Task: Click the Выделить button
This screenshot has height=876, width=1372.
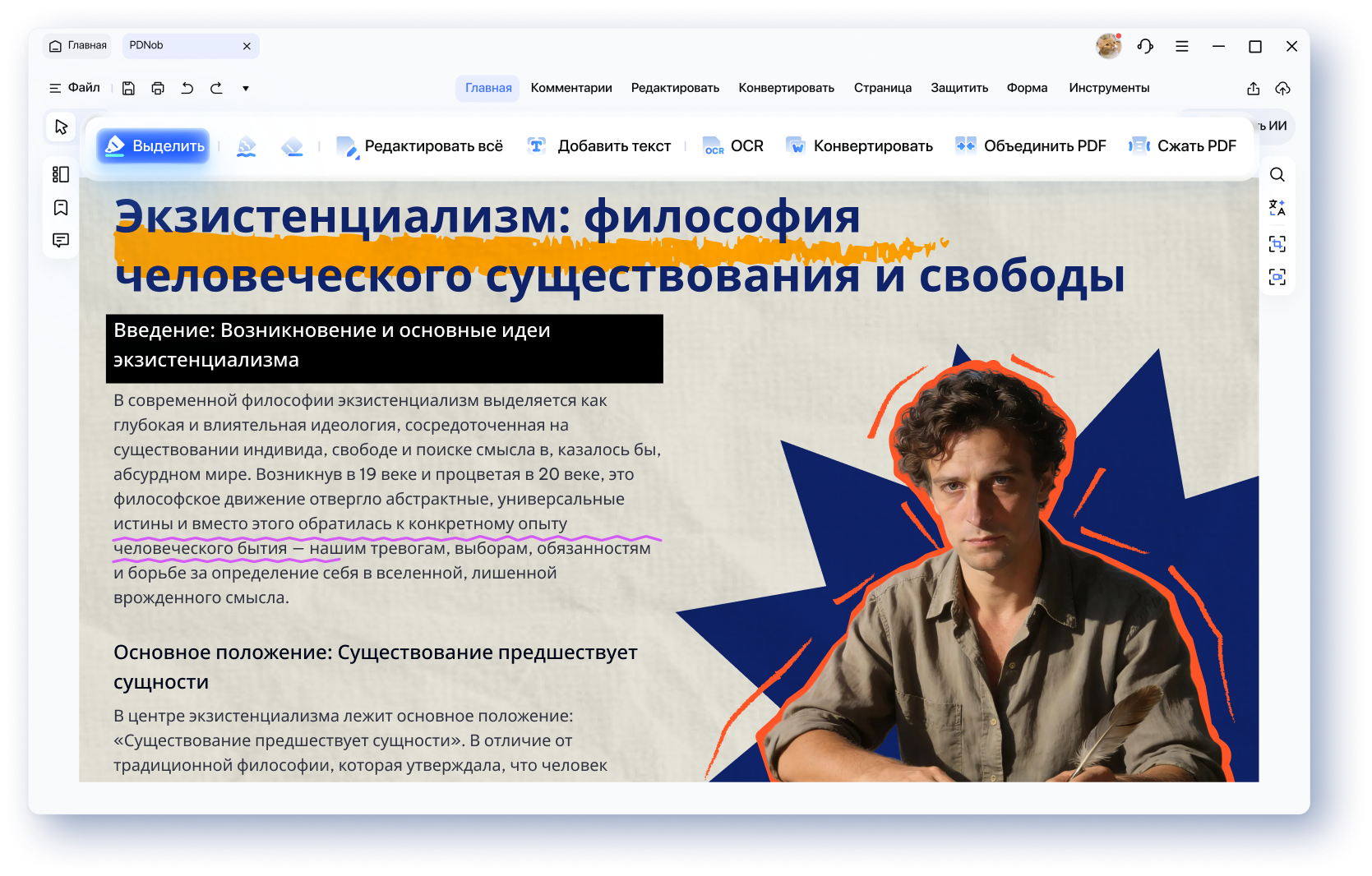Action: tap(154, 146)
